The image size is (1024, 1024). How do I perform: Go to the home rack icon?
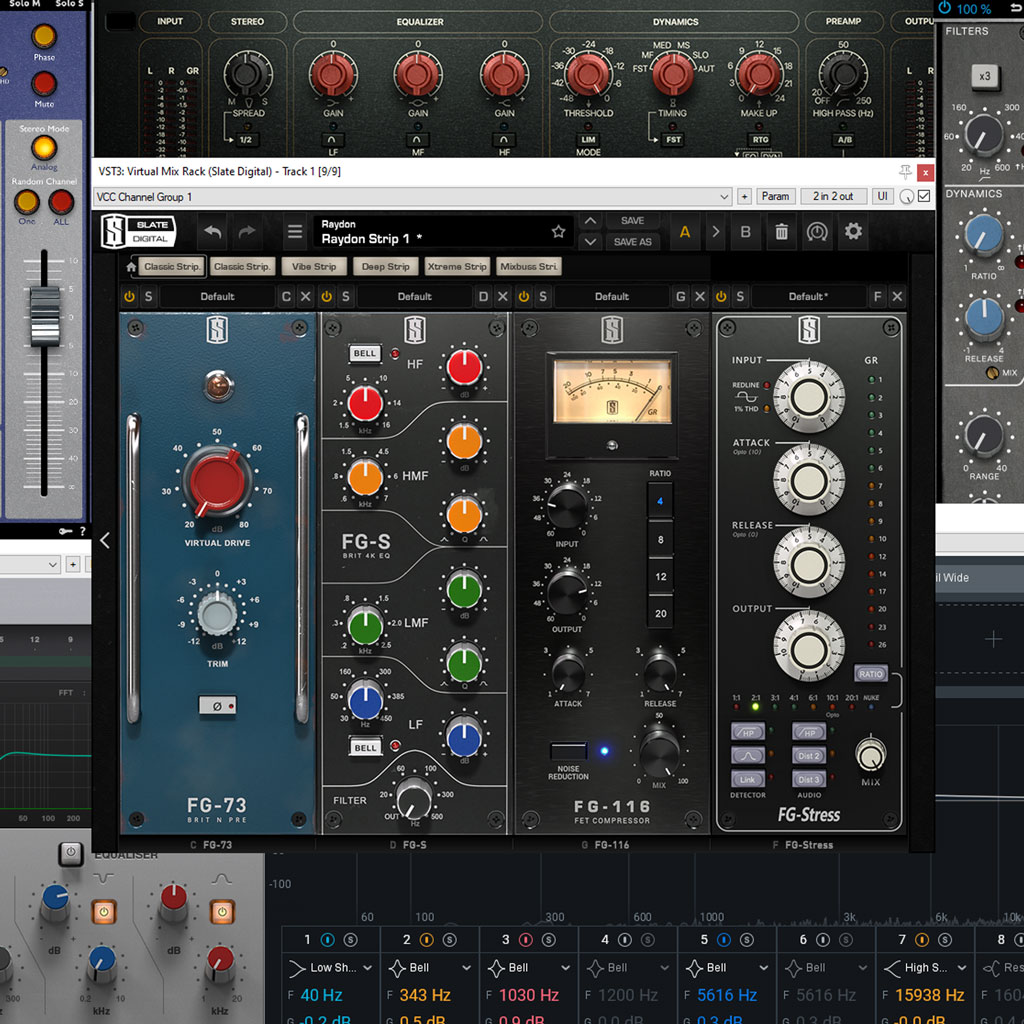click(131, 266)
